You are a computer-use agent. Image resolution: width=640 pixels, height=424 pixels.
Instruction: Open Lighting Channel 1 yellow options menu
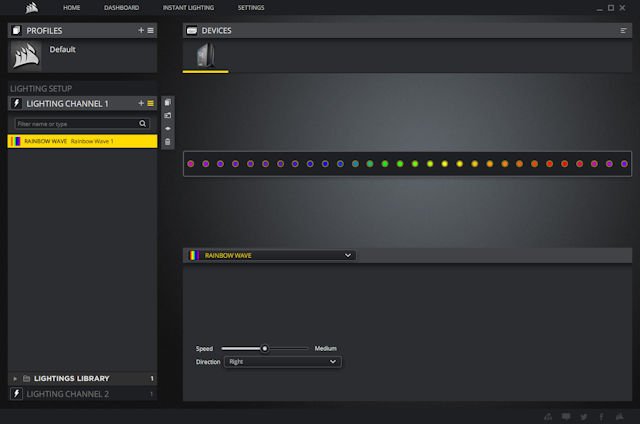(x=151, y=104)
